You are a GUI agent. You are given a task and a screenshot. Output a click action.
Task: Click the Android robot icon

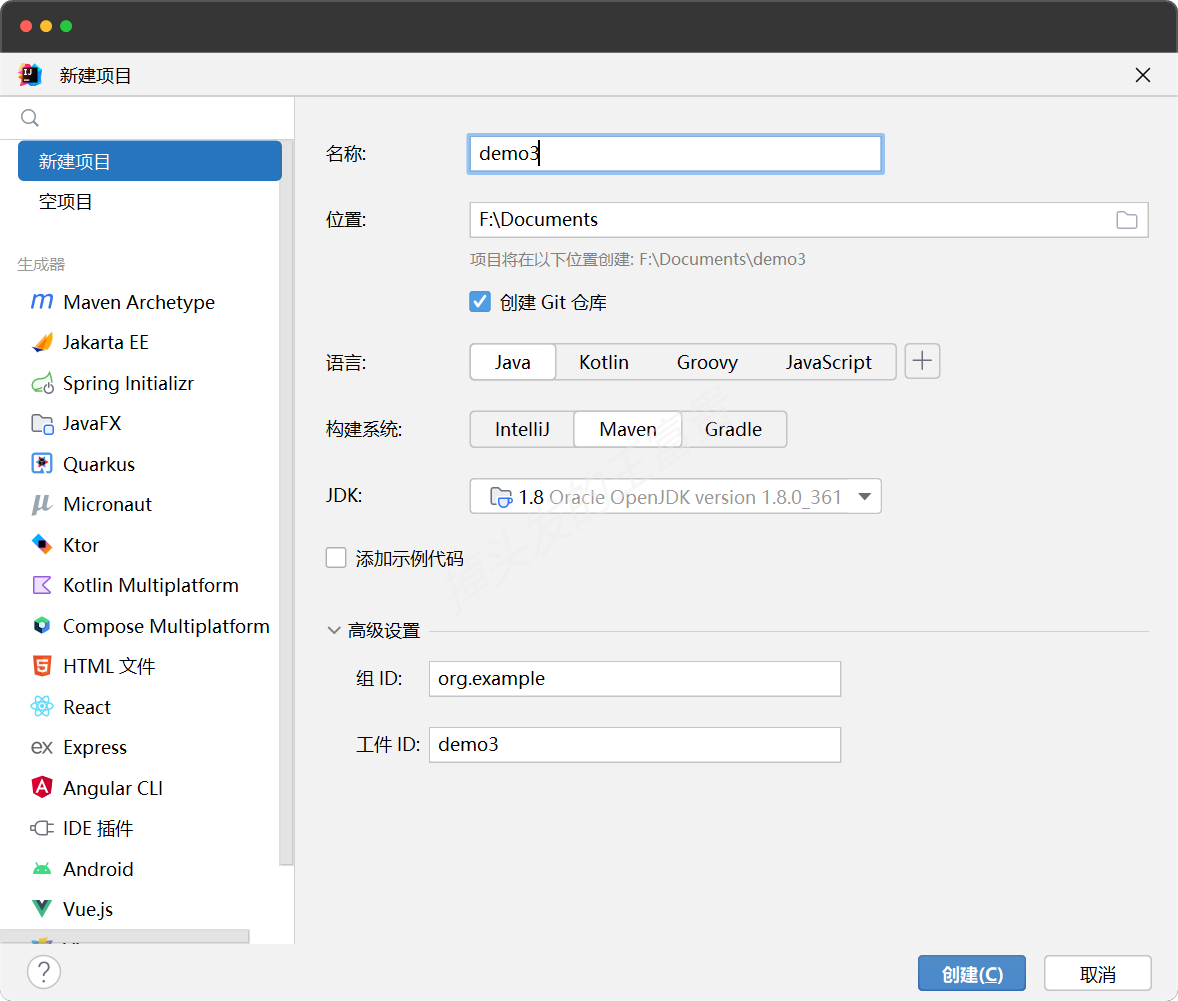coord(42,869)
